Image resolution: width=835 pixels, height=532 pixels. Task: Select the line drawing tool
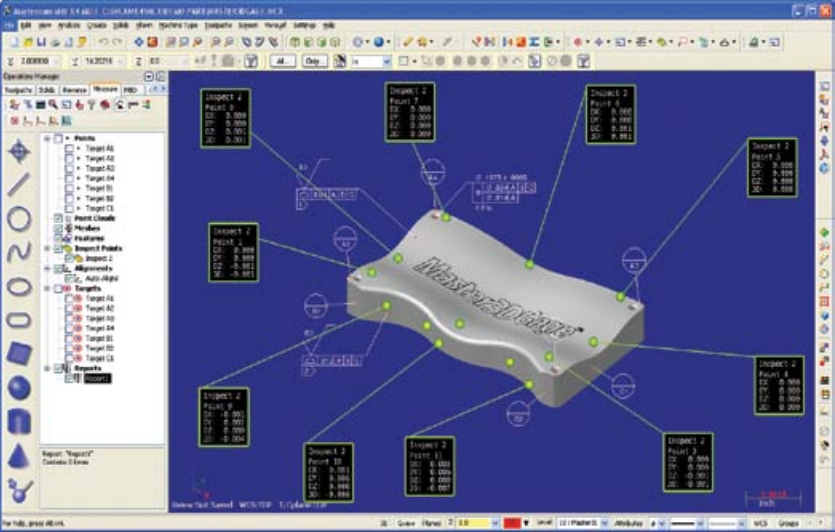coord(19,185)
